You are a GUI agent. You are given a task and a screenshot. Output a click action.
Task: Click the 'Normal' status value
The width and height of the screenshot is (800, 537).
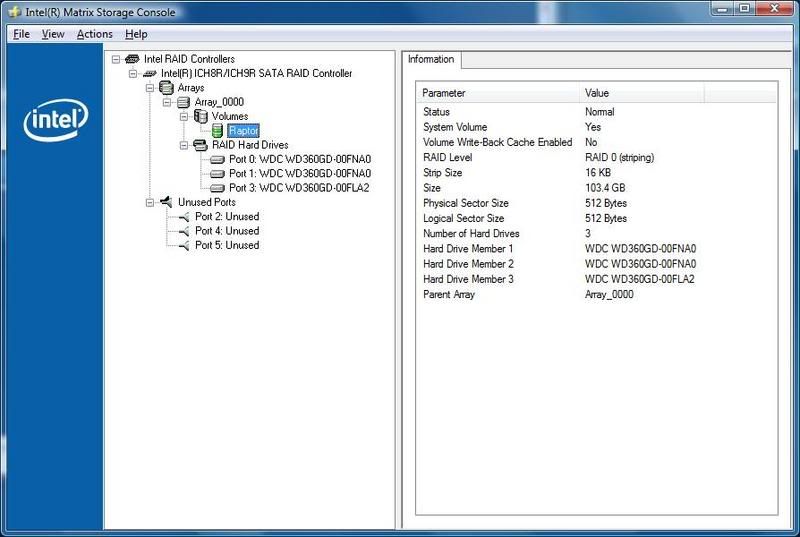pos(599,112)
